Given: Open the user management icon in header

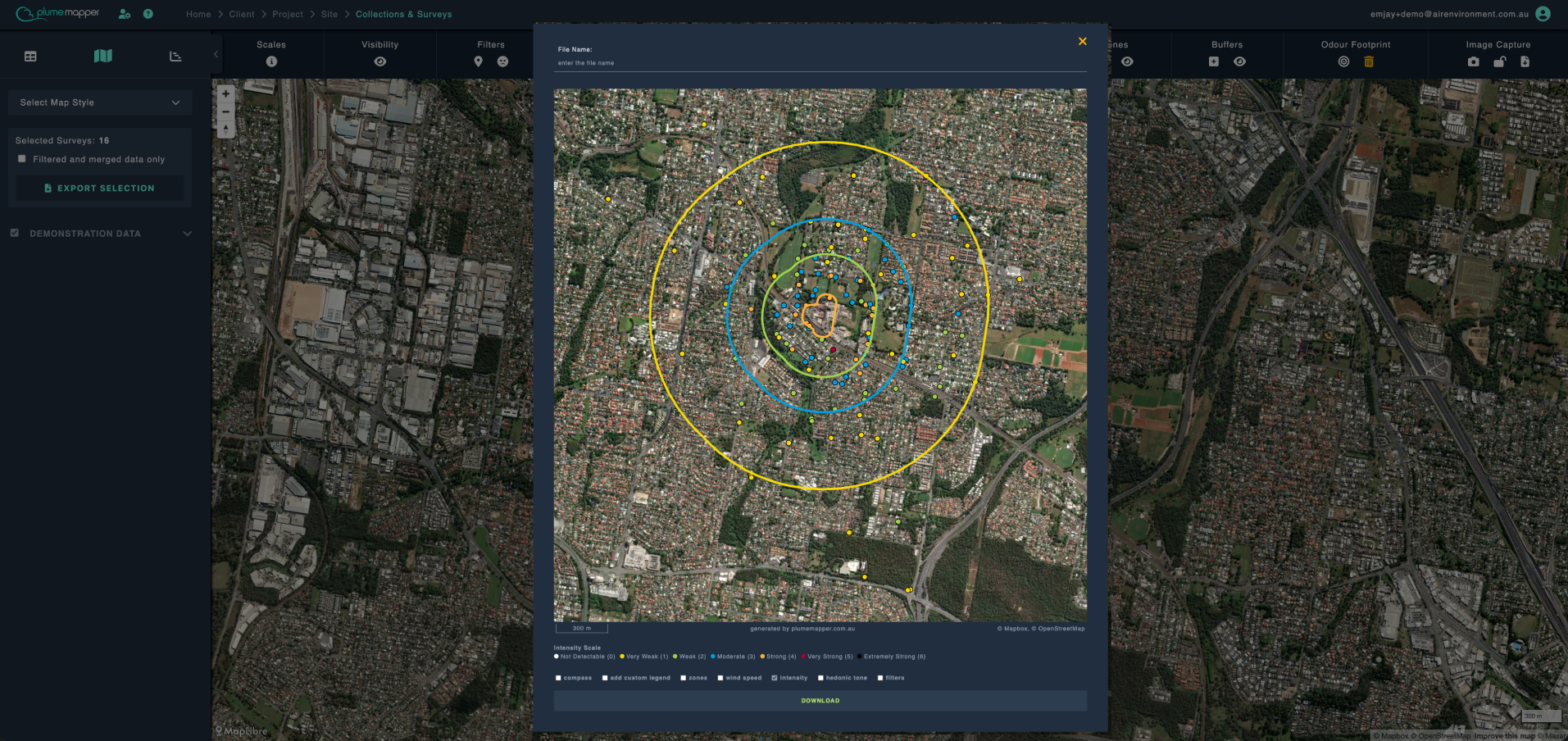Looking at the screenshot, I should (125, 14).
